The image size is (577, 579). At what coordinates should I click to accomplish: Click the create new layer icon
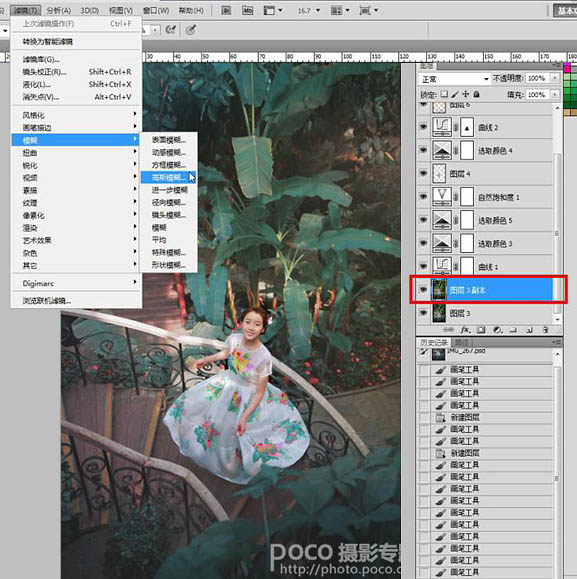pos(529,330)
